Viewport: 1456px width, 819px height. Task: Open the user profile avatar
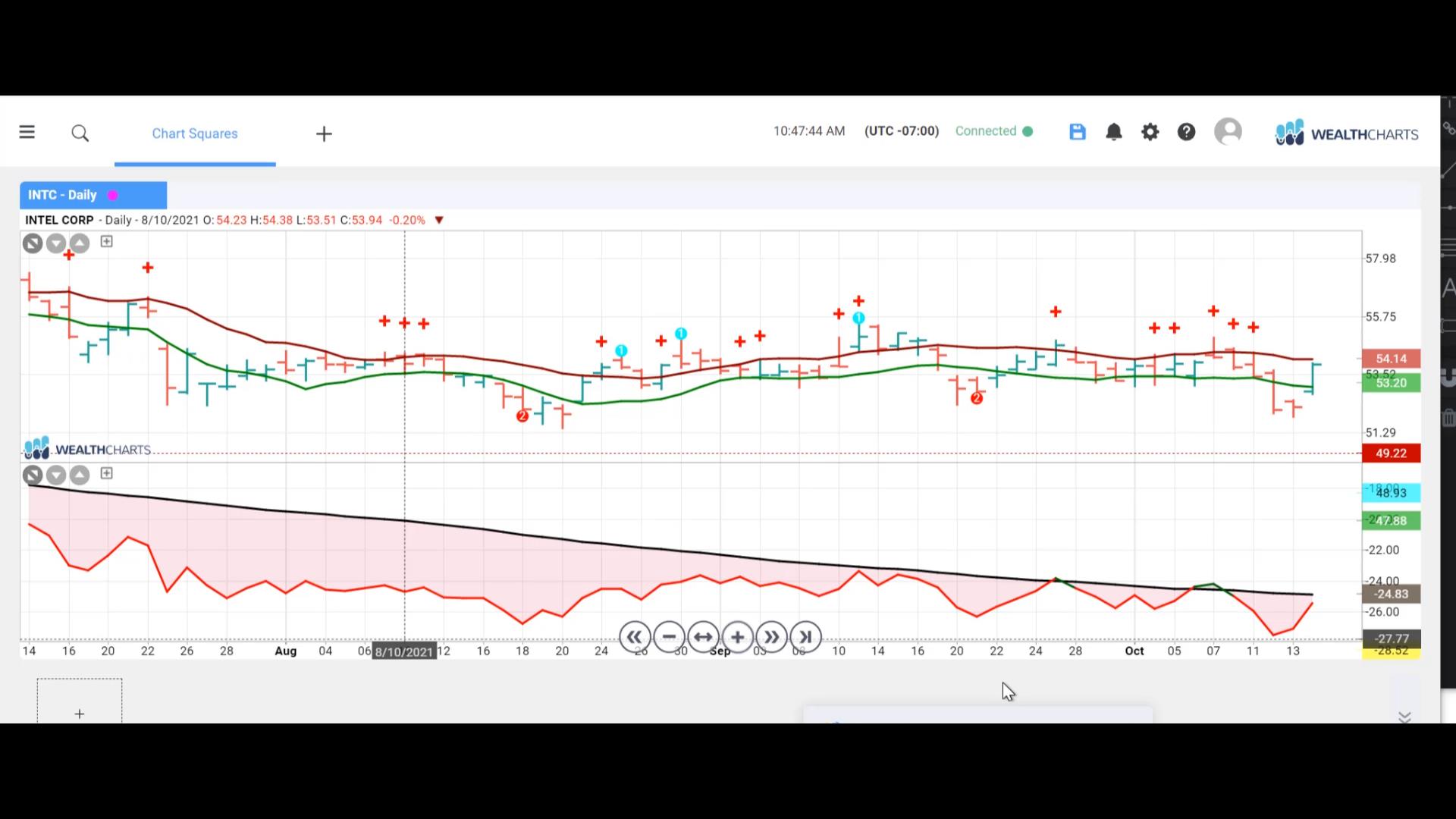pyautogui.click(x=1228, y=131)
